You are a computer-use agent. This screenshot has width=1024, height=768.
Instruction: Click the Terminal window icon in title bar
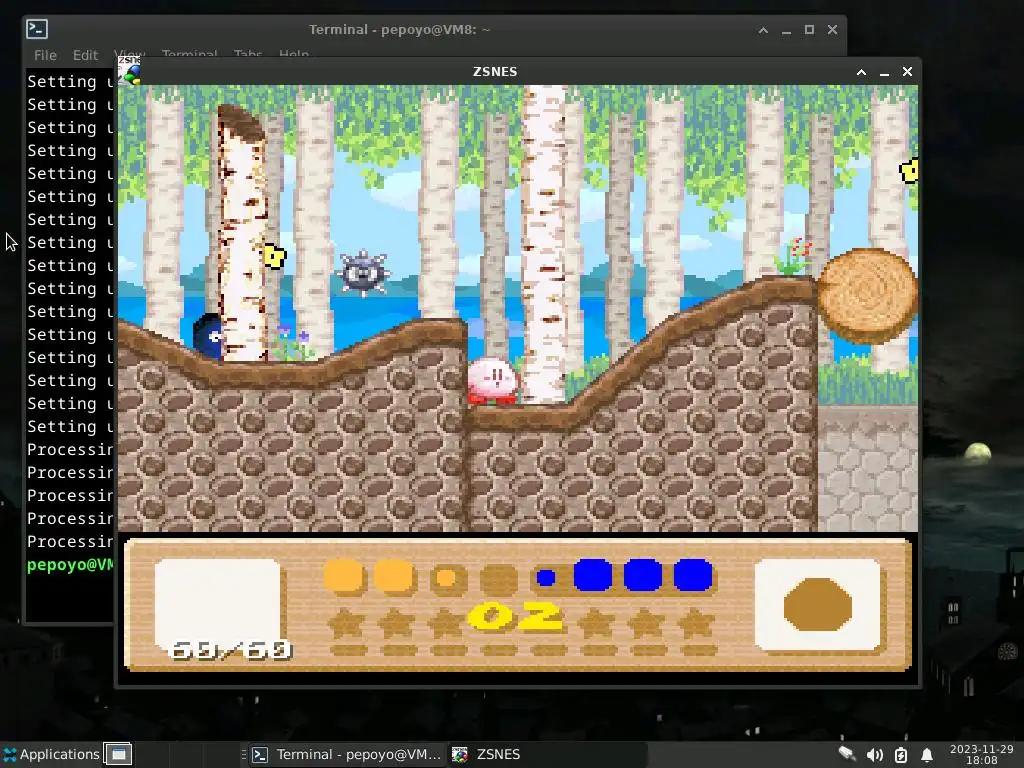(x=37, y=29)
